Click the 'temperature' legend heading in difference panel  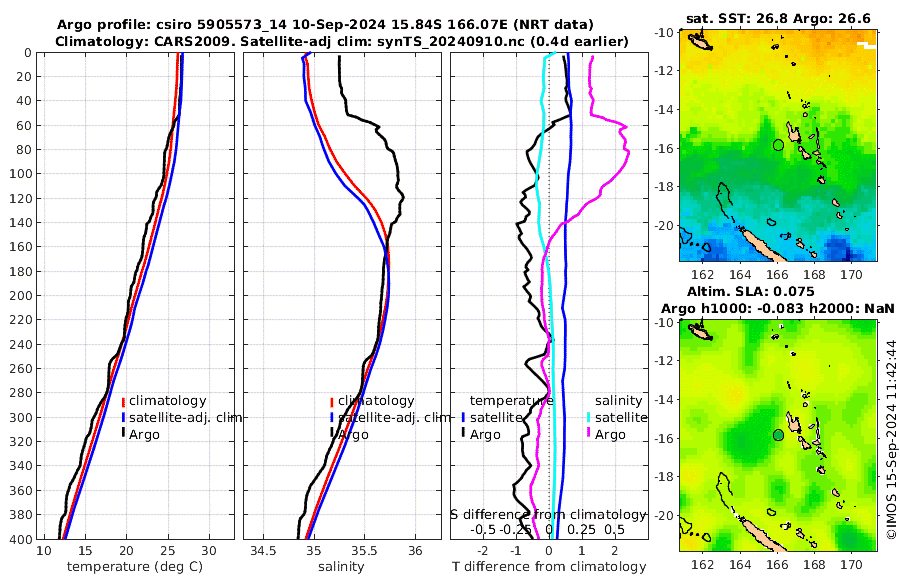point(511,401)
